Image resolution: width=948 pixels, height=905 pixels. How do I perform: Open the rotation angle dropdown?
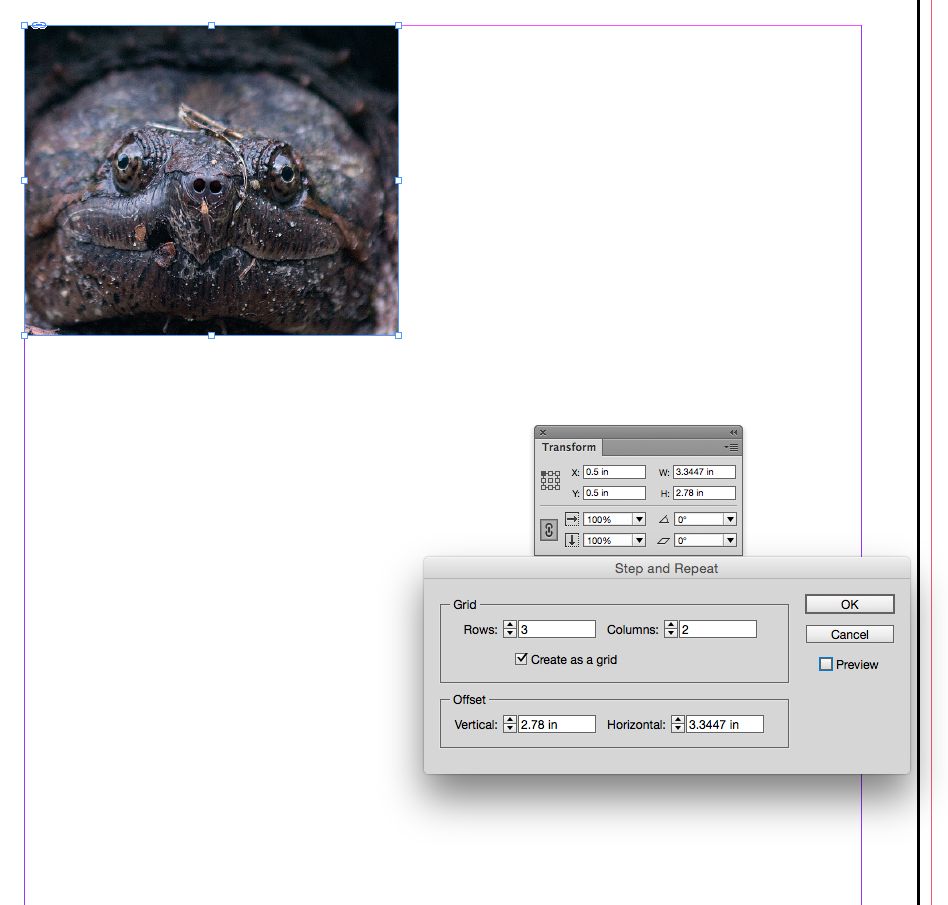coord(730,519)
